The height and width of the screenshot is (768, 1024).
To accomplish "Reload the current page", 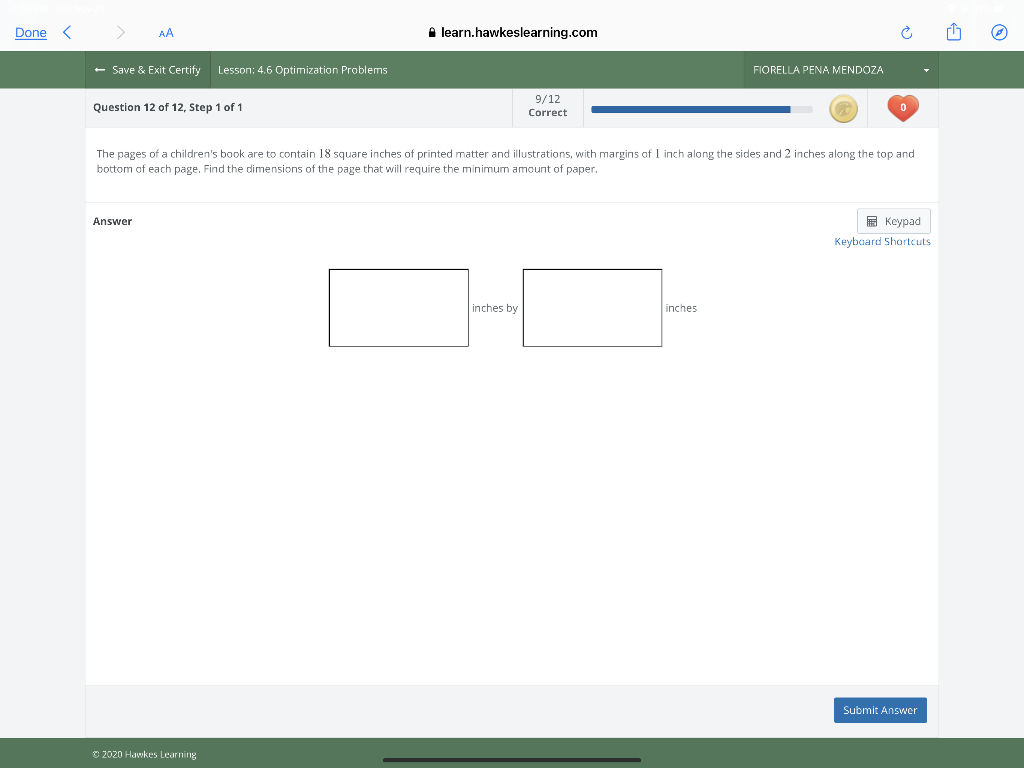I will pos(905,32).
